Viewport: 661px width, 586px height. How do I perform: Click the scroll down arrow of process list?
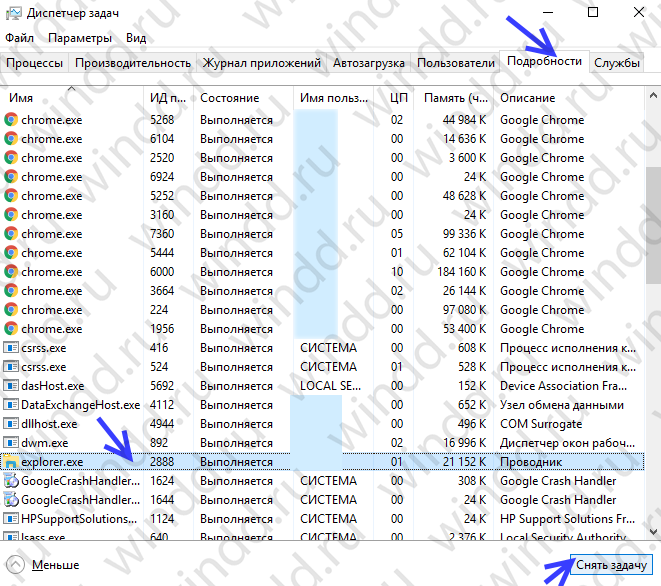[x=653, y=532]
